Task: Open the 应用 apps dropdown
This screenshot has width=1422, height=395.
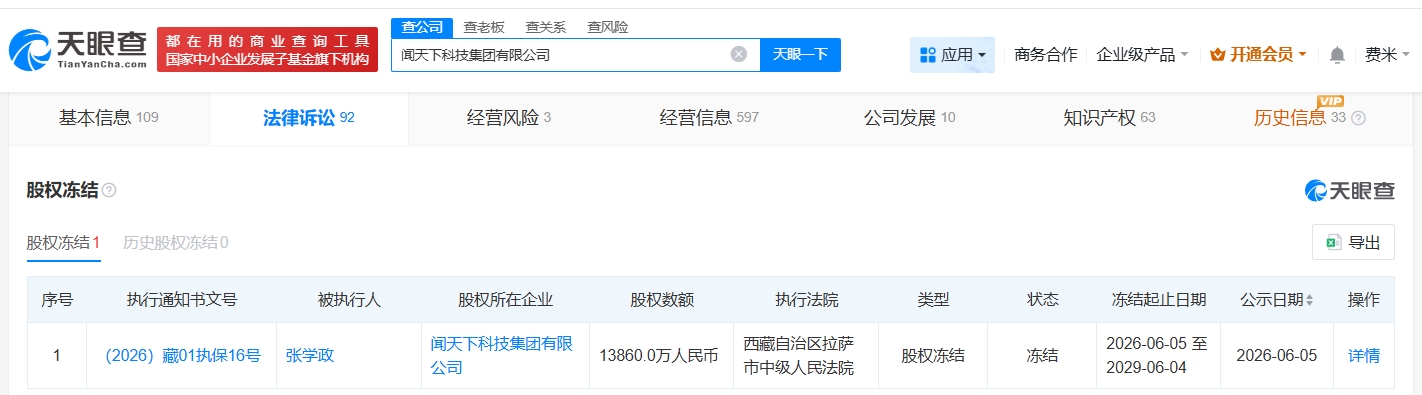Action: point(952,55)
